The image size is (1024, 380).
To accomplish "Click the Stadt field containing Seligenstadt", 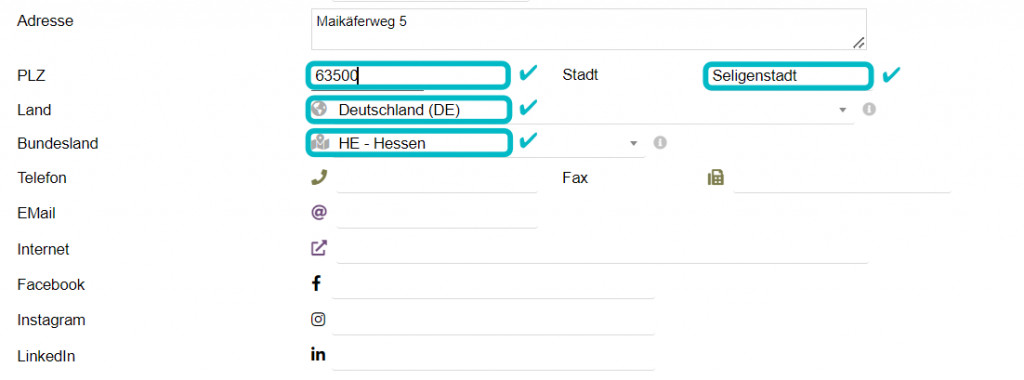I will point(788,76).
